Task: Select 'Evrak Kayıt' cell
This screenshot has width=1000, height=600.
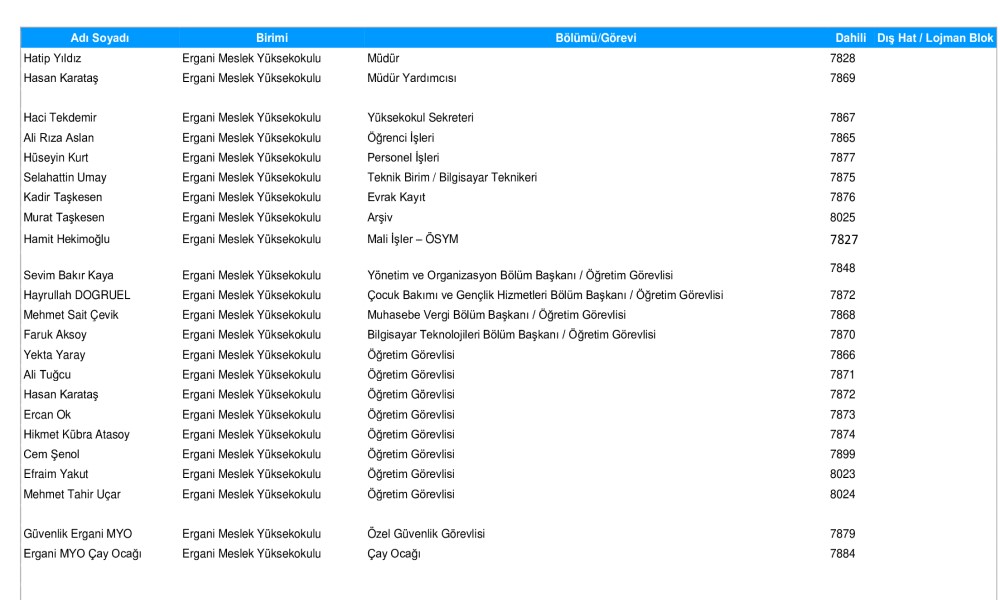Action: tap(396, 197)
